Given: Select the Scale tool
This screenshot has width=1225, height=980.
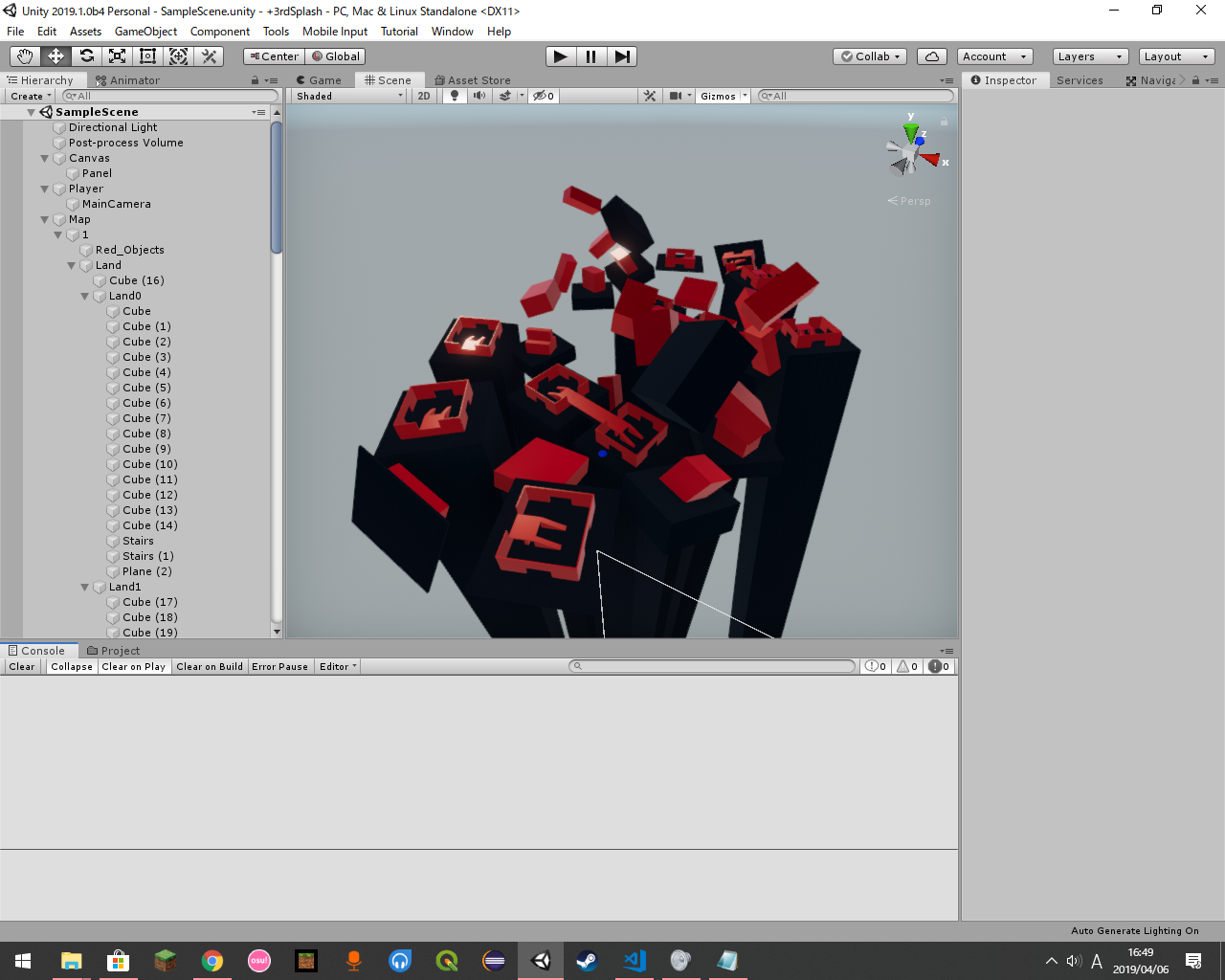Looking at the screenshot, I should (x=117, y=56).
